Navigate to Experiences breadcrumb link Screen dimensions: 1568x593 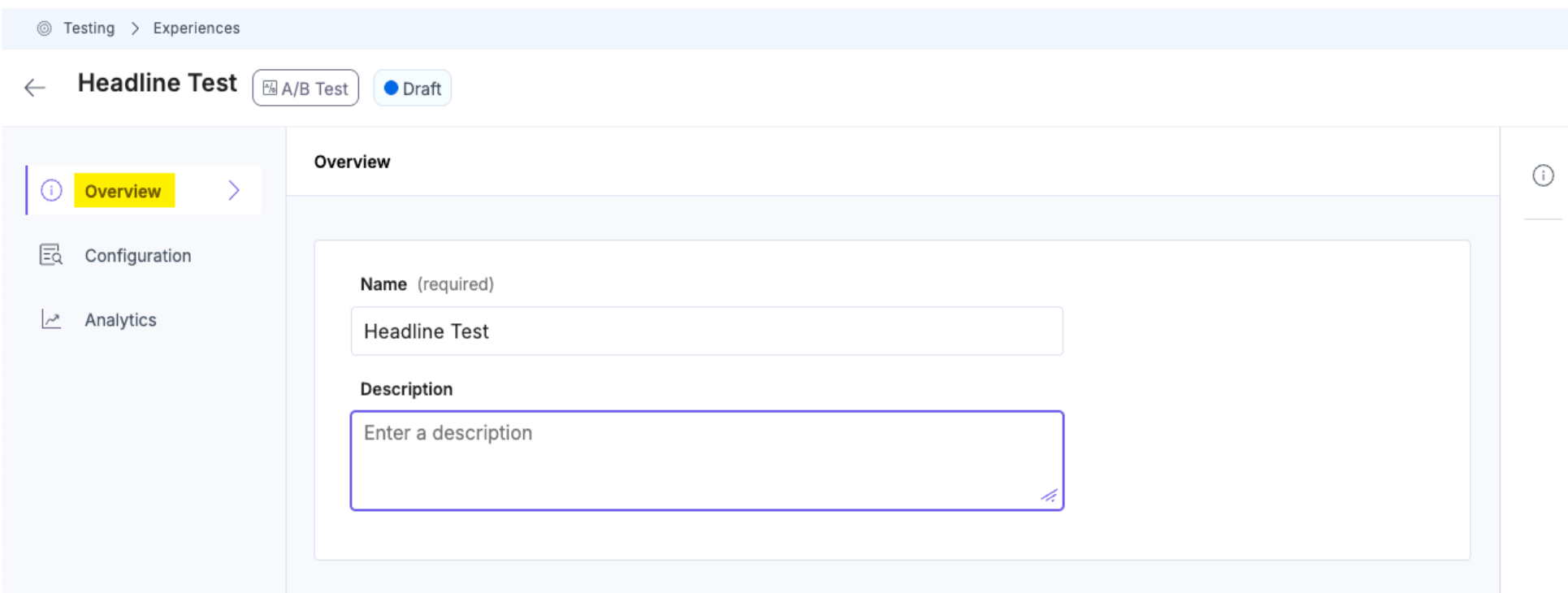(x=197, y=28)
